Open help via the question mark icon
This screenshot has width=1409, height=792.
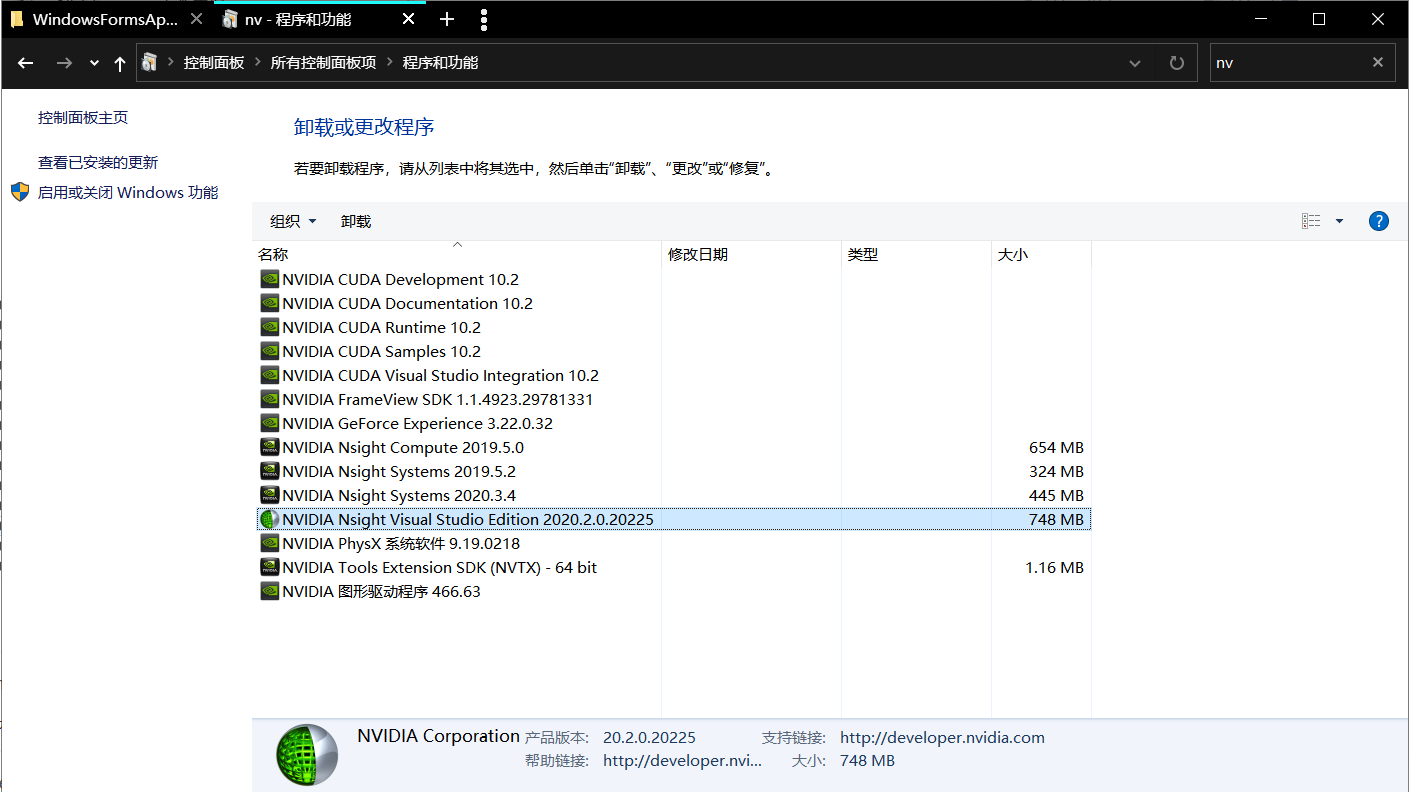click(1379, 221)
